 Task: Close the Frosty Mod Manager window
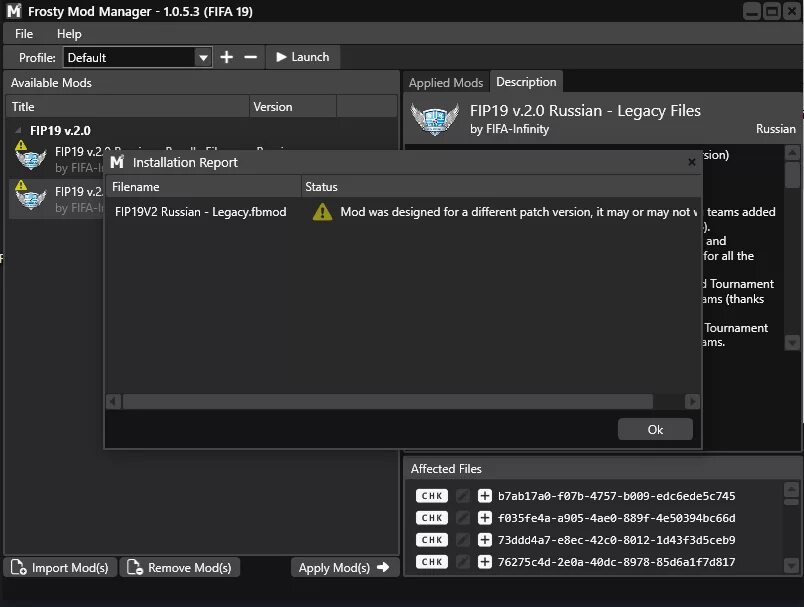(x=792, y=11)
